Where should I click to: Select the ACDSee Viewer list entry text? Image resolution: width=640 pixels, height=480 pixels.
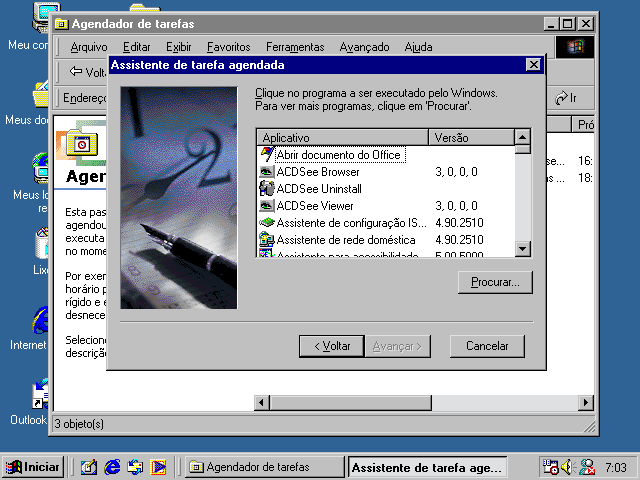315,206
